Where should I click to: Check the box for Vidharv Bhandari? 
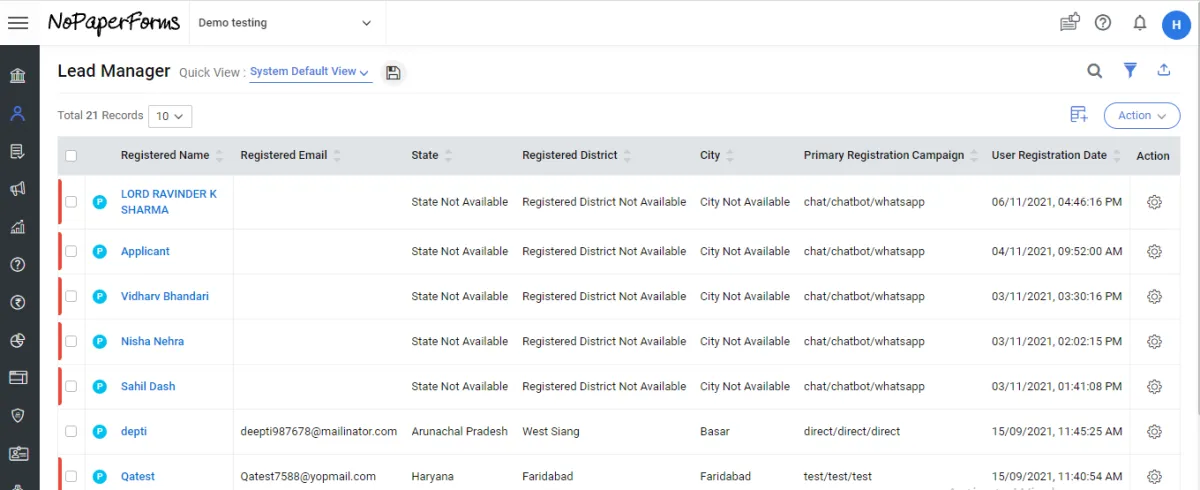tap(71, 296)
